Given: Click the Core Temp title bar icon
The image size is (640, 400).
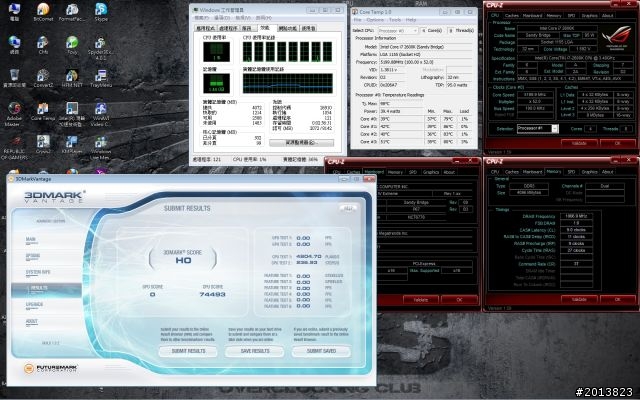Looking at the screenshot, I should pyautogui.click(x=355, y=12).
